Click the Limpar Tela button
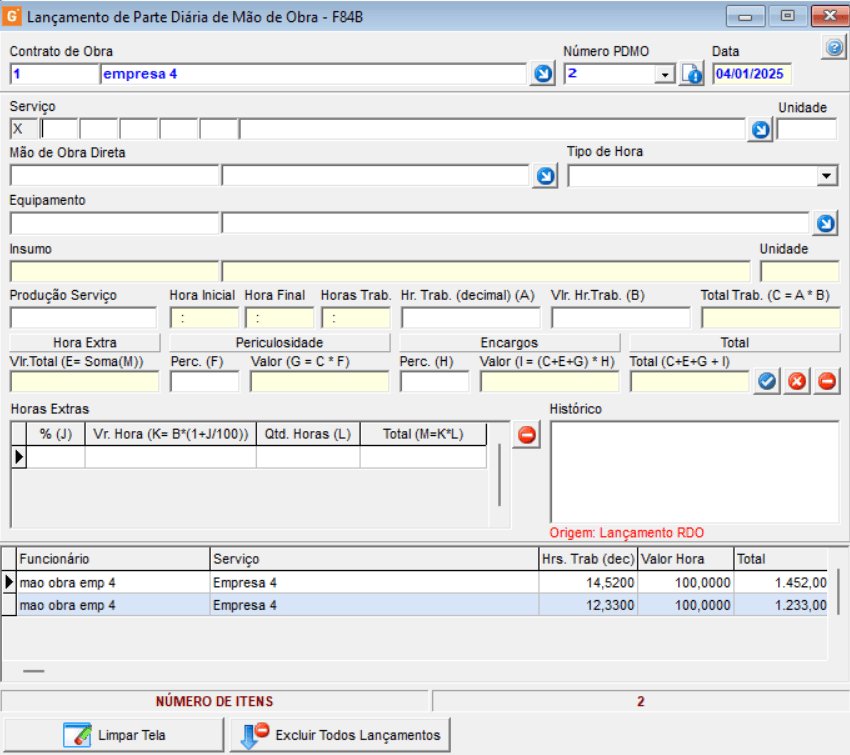The height and width of the screenshot is (755, 850). click(114, 735)
